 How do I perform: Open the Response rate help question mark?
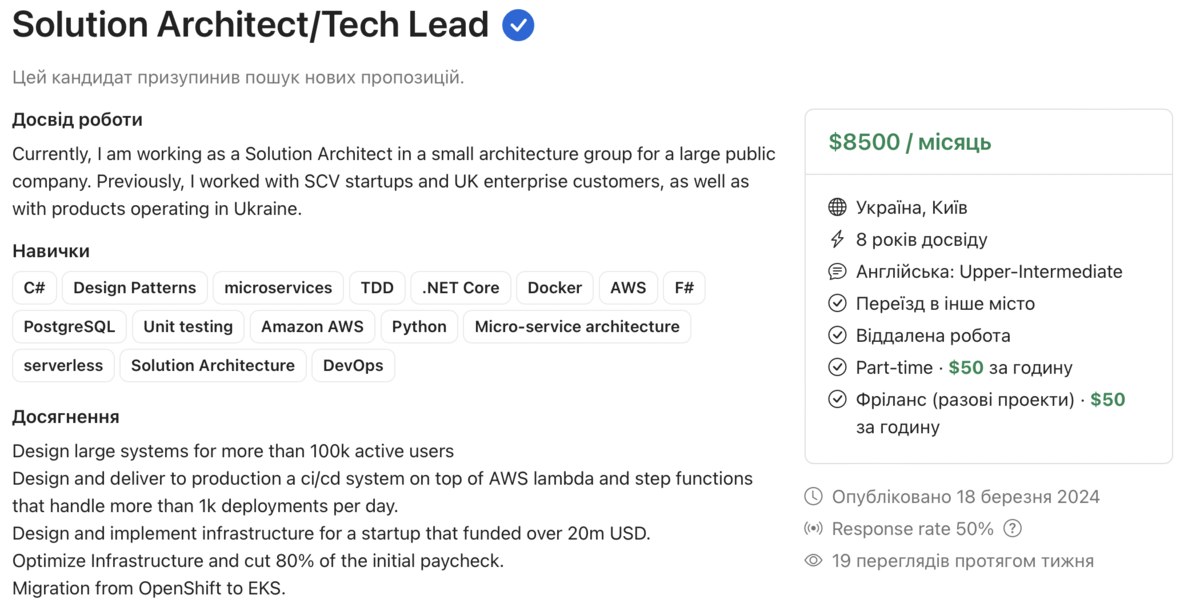[1013, 529]
